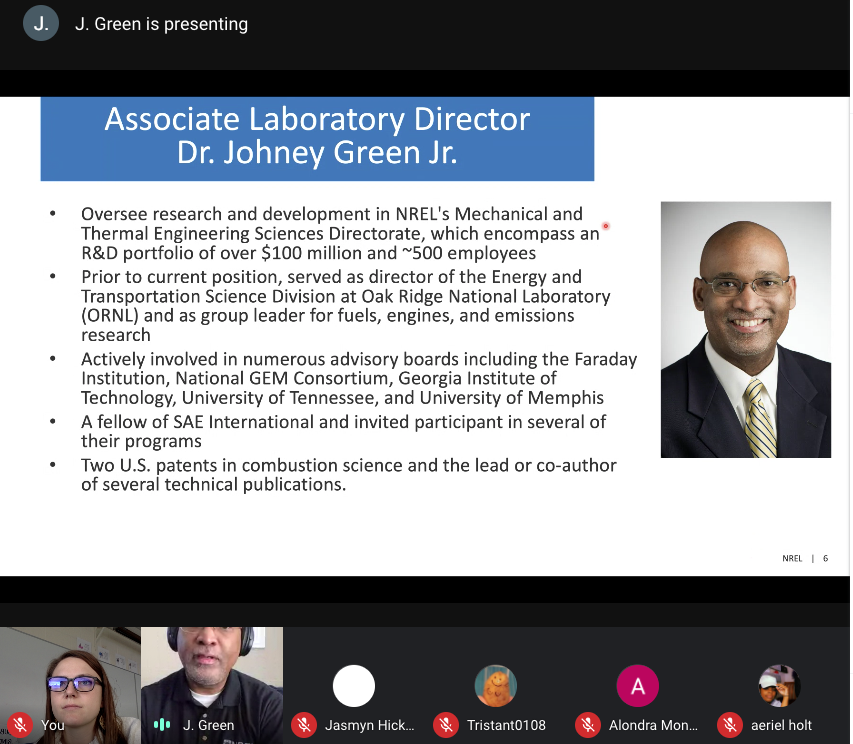Click Alondra Mon's pink 'A' avatar
Screen dimensions: 853x744
(638, 686)
